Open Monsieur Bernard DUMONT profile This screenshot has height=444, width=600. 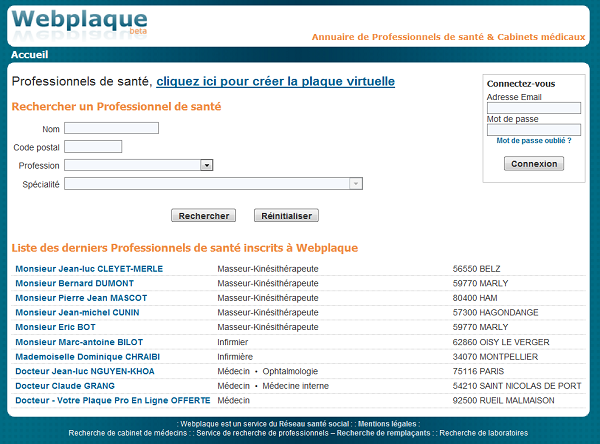tap(75, 283)
